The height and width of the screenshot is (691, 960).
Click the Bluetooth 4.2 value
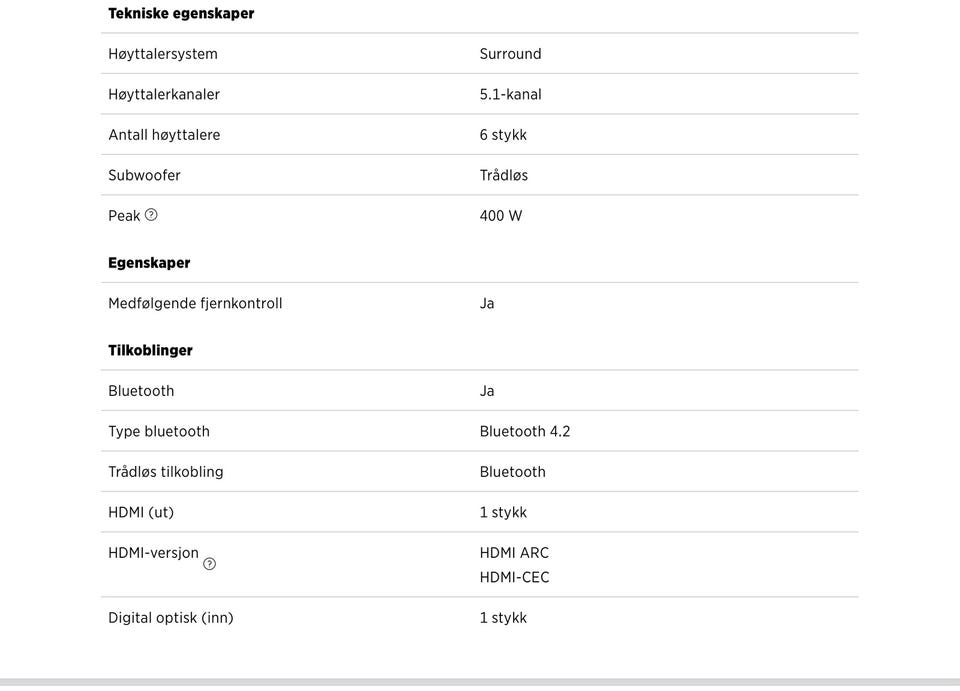point(525,431)
